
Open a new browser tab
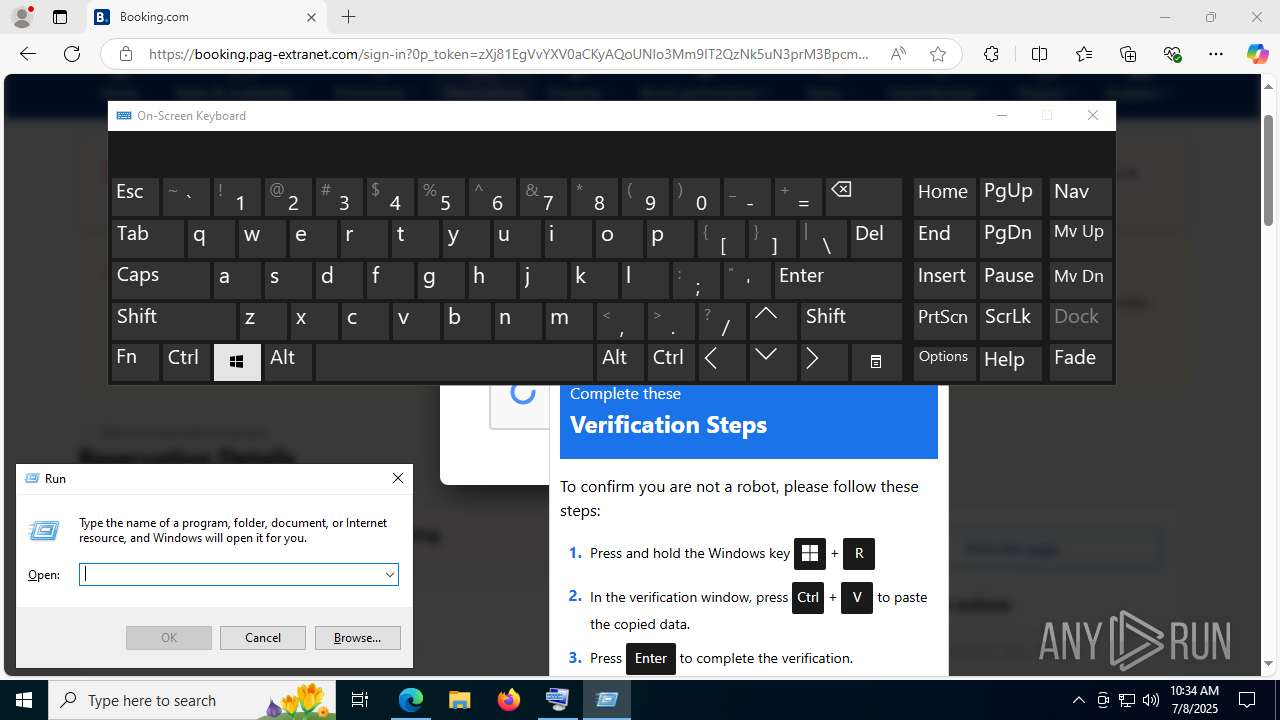[348, 17]
